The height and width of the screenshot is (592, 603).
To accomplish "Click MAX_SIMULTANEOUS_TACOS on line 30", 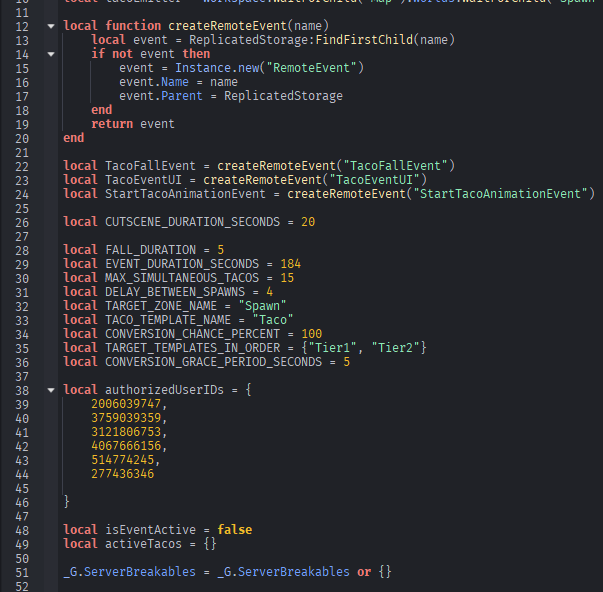I will click(x=182, y=278).
